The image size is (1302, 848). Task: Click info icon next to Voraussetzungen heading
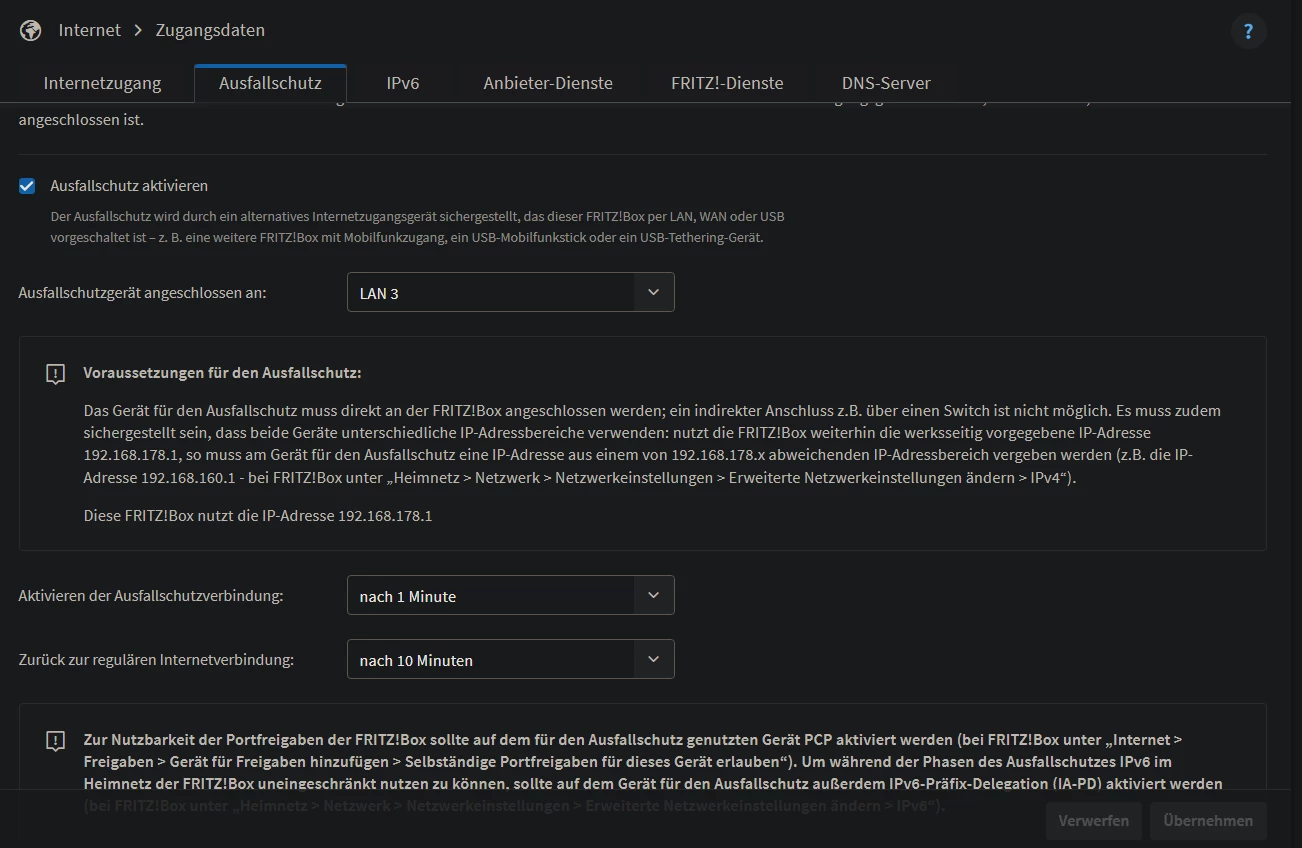[56, 374]
